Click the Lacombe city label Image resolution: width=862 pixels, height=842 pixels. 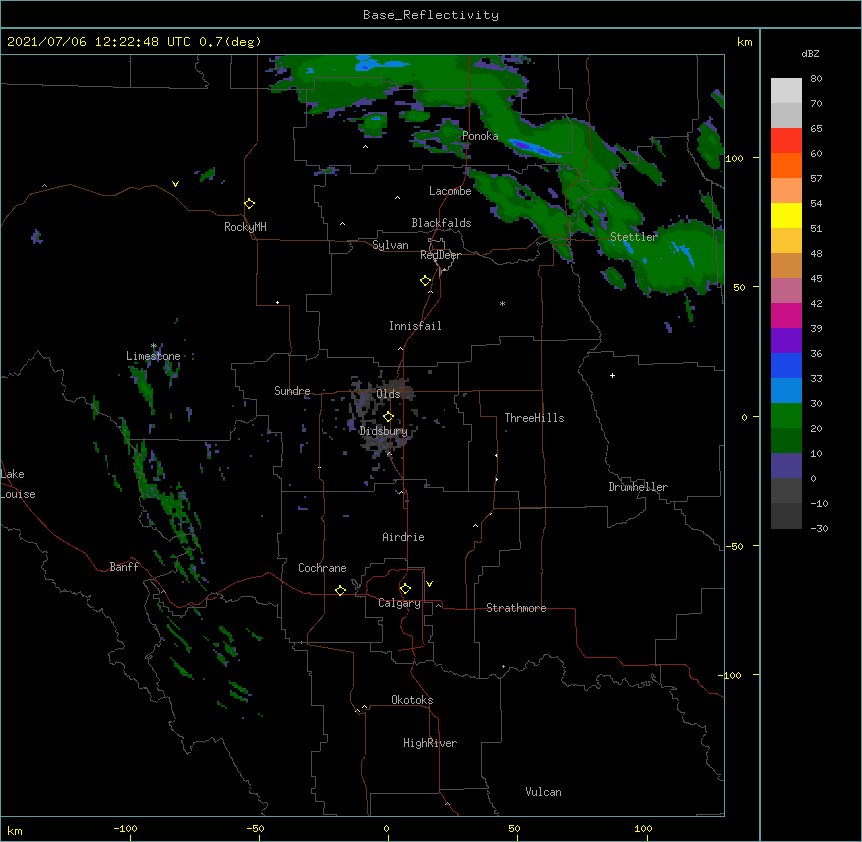450,191
